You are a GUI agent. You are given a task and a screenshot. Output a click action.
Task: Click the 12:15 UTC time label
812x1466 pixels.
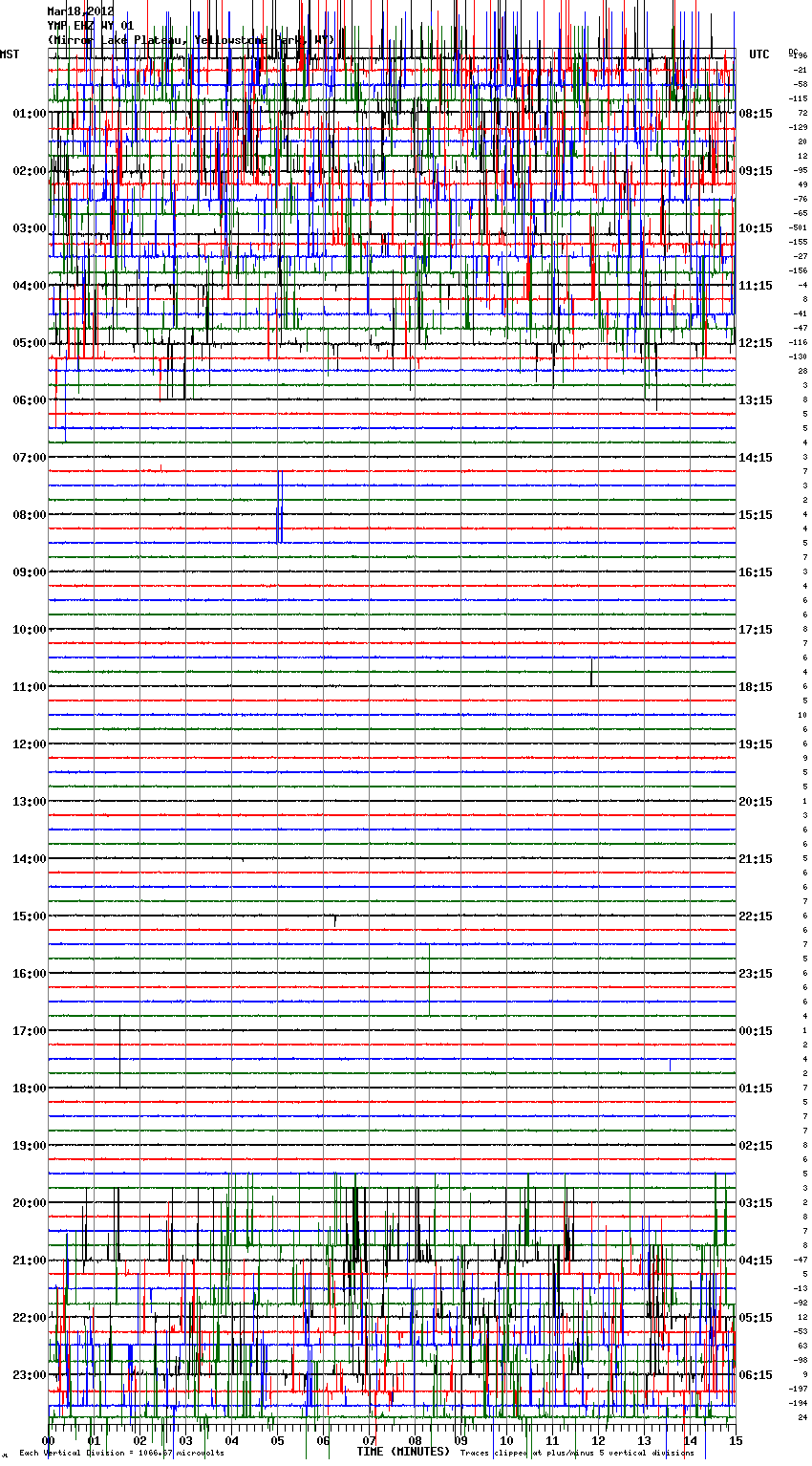tap(756, 343)
